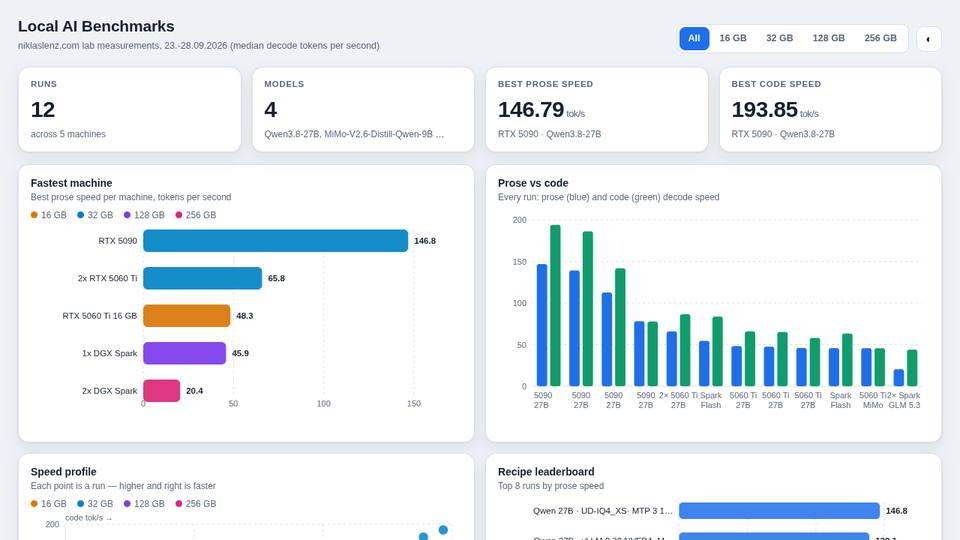Open the Models stat card

363,110
